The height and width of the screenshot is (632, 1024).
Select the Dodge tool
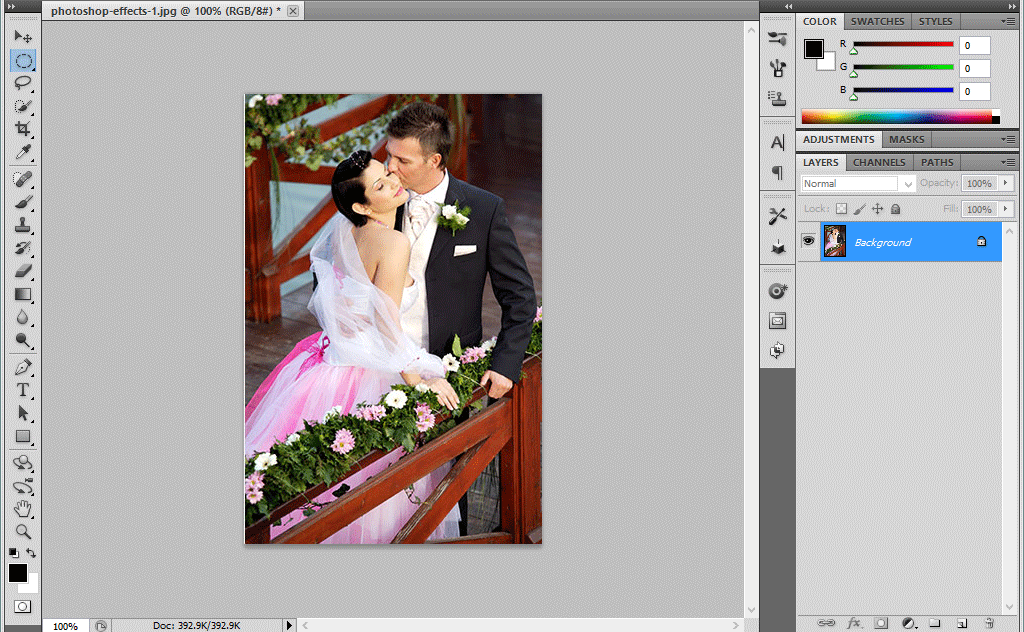(x=23, y=340)
